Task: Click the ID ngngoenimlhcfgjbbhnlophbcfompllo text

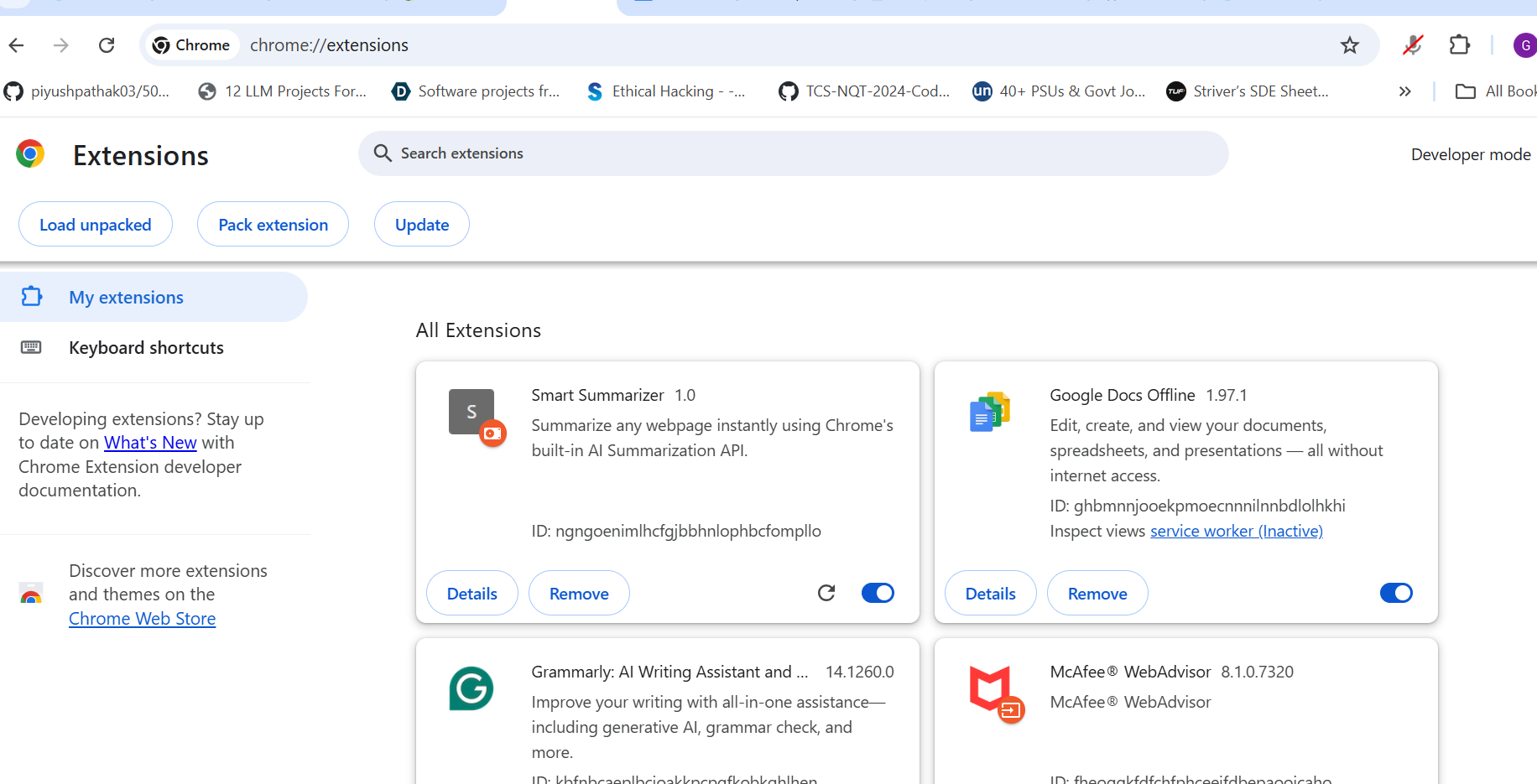Action: point(676,531)
